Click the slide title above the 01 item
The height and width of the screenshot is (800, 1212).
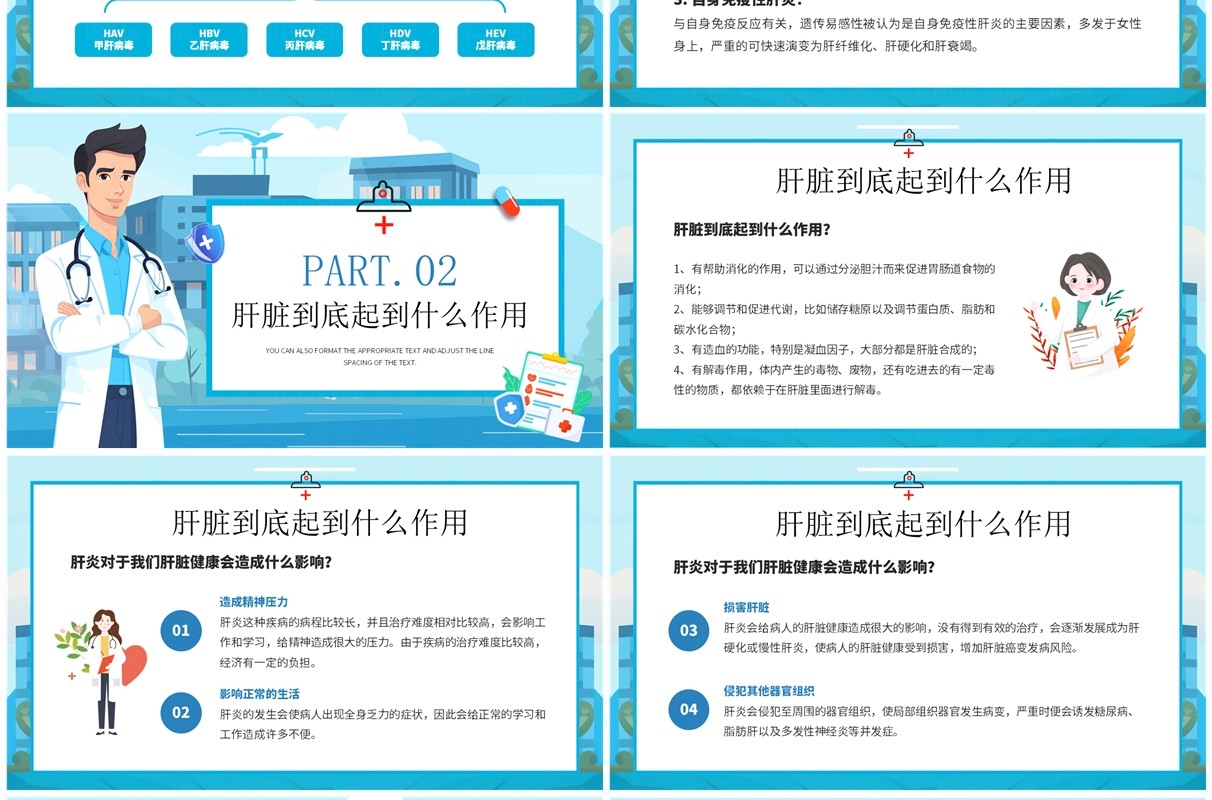(320, 522)
